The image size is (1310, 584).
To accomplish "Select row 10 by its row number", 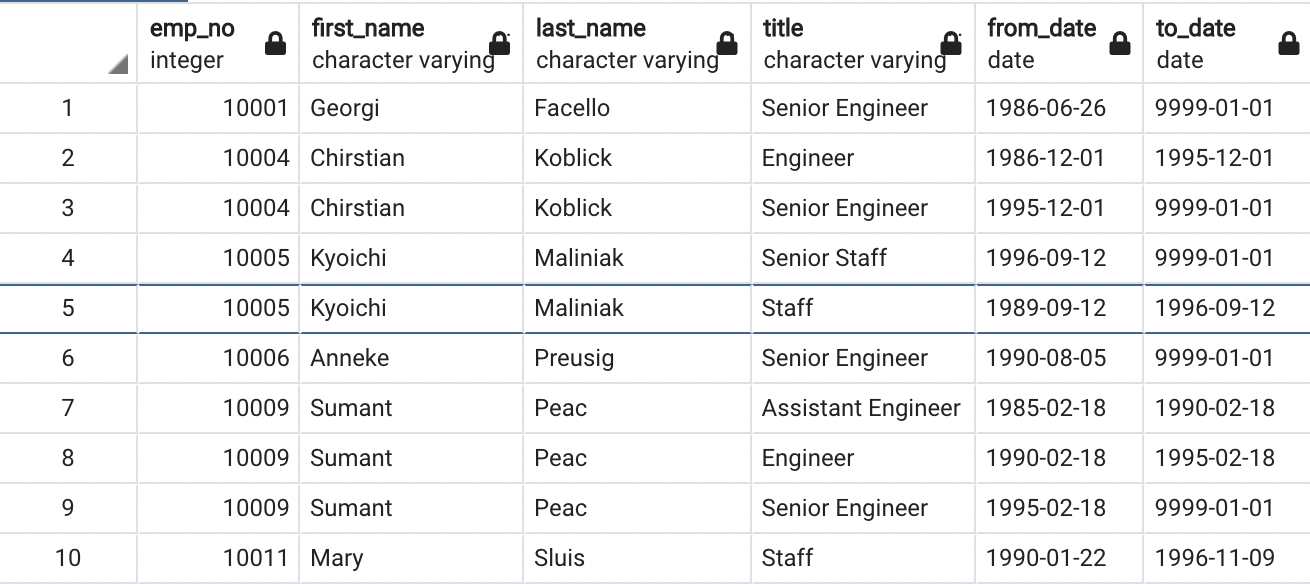I will pyautogui.click(x=67, y=558).
